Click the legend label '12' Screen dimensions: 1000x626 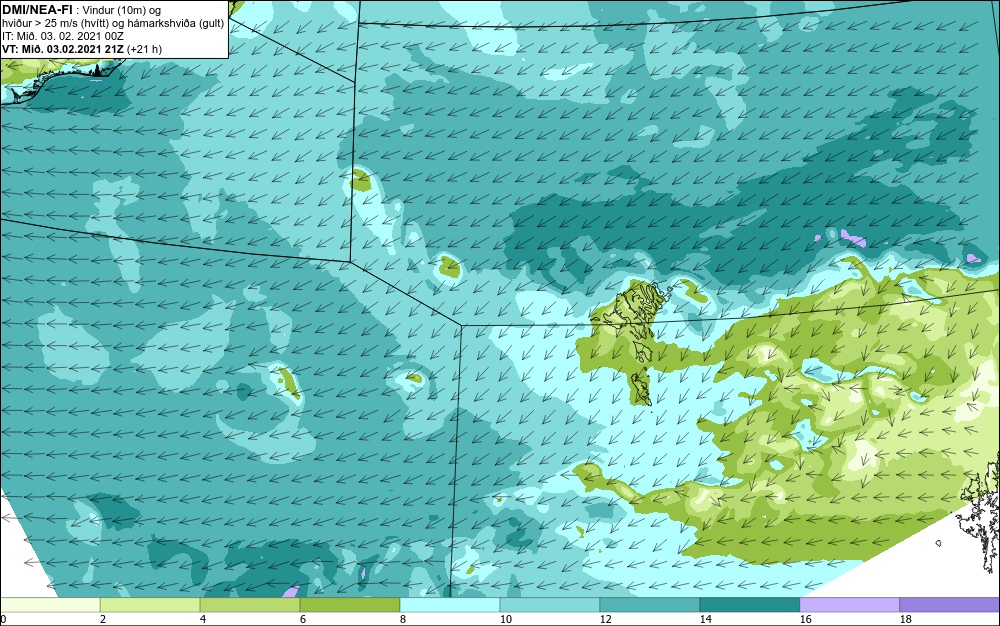[x=605, y=619]
